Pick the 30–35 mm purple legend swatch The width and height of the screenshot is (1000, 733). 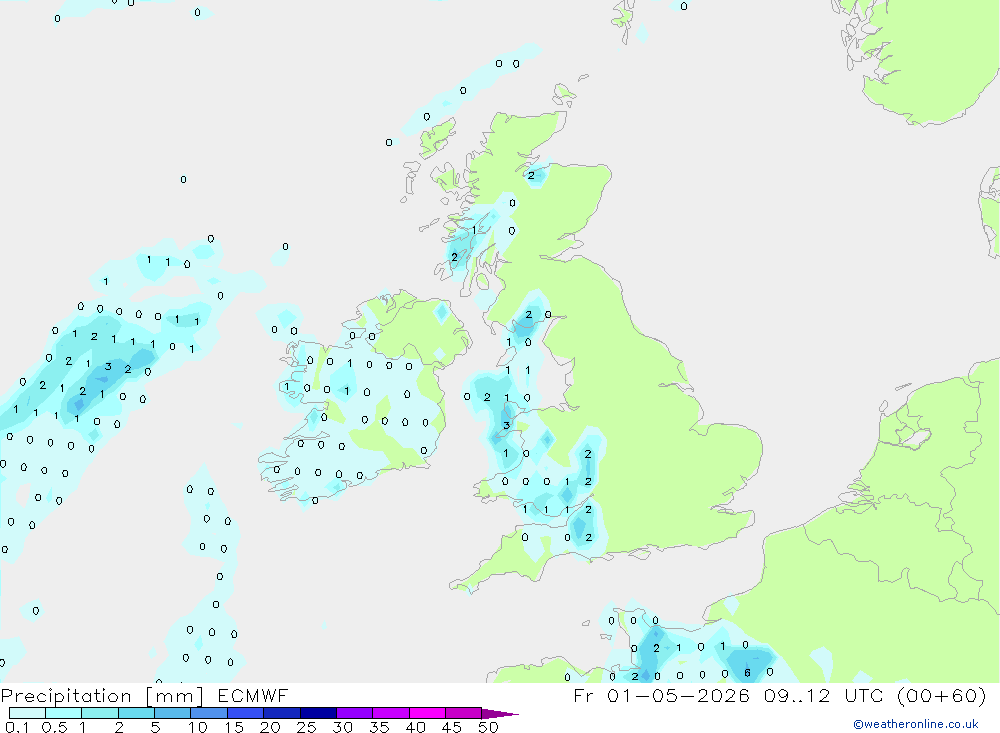tap(355, 713)
